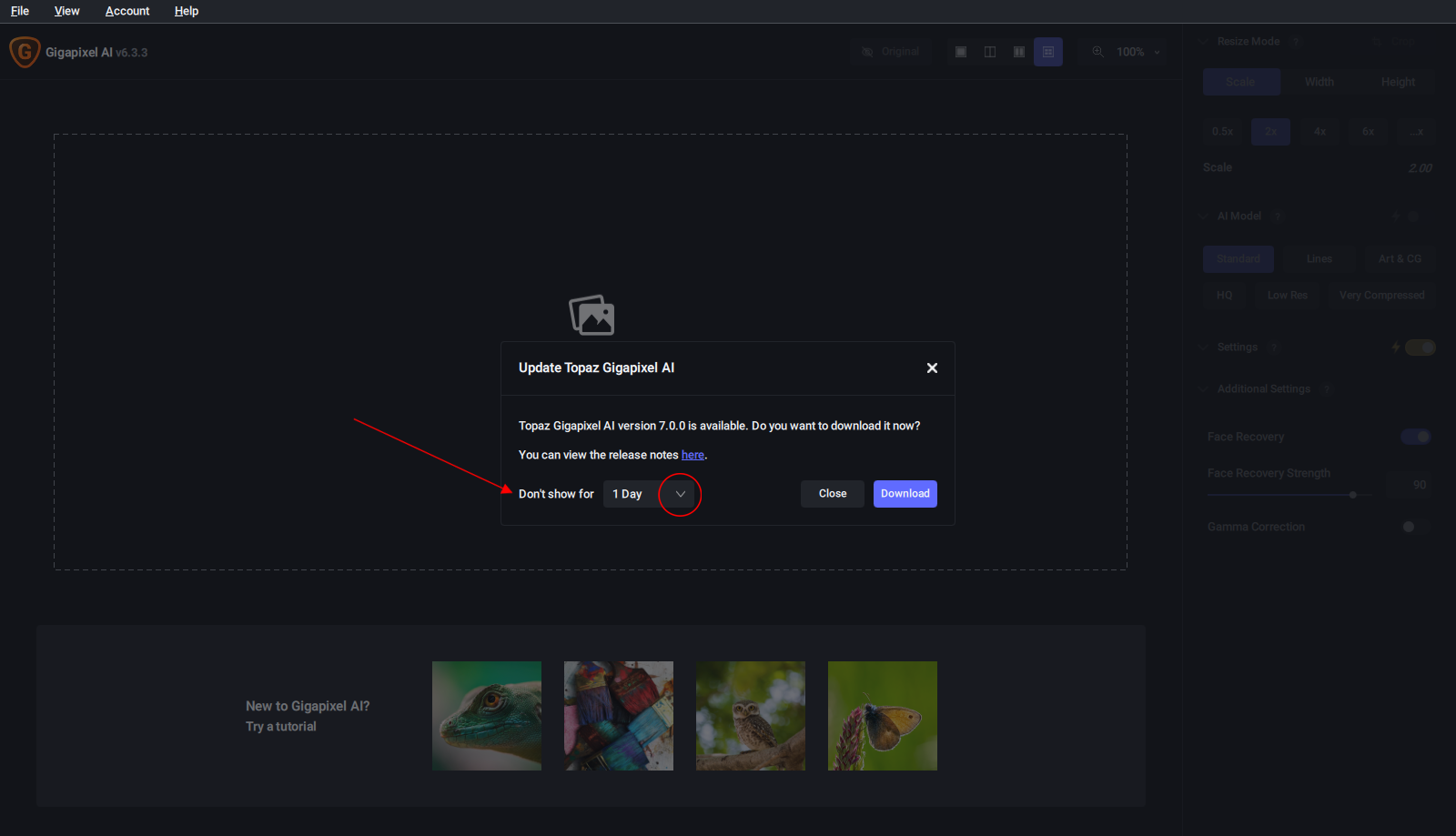The height and width of the screenshot is (836, 1456).
Task: Toggle Face Recovery switch
Action: (x=1417, y=437)
